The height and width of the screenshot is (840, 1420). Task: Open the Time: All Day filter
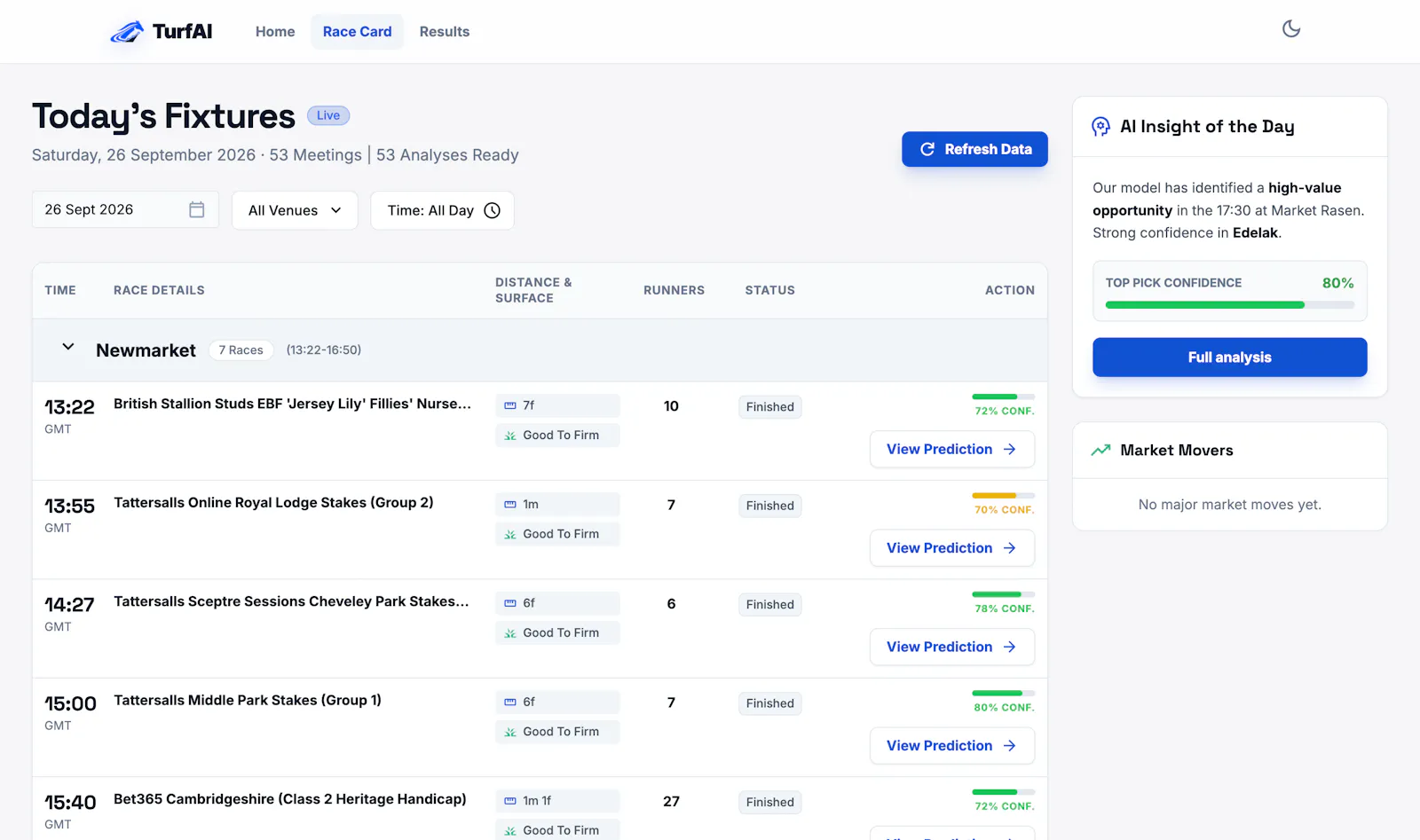pyautogui.click(x=442, y=210)
